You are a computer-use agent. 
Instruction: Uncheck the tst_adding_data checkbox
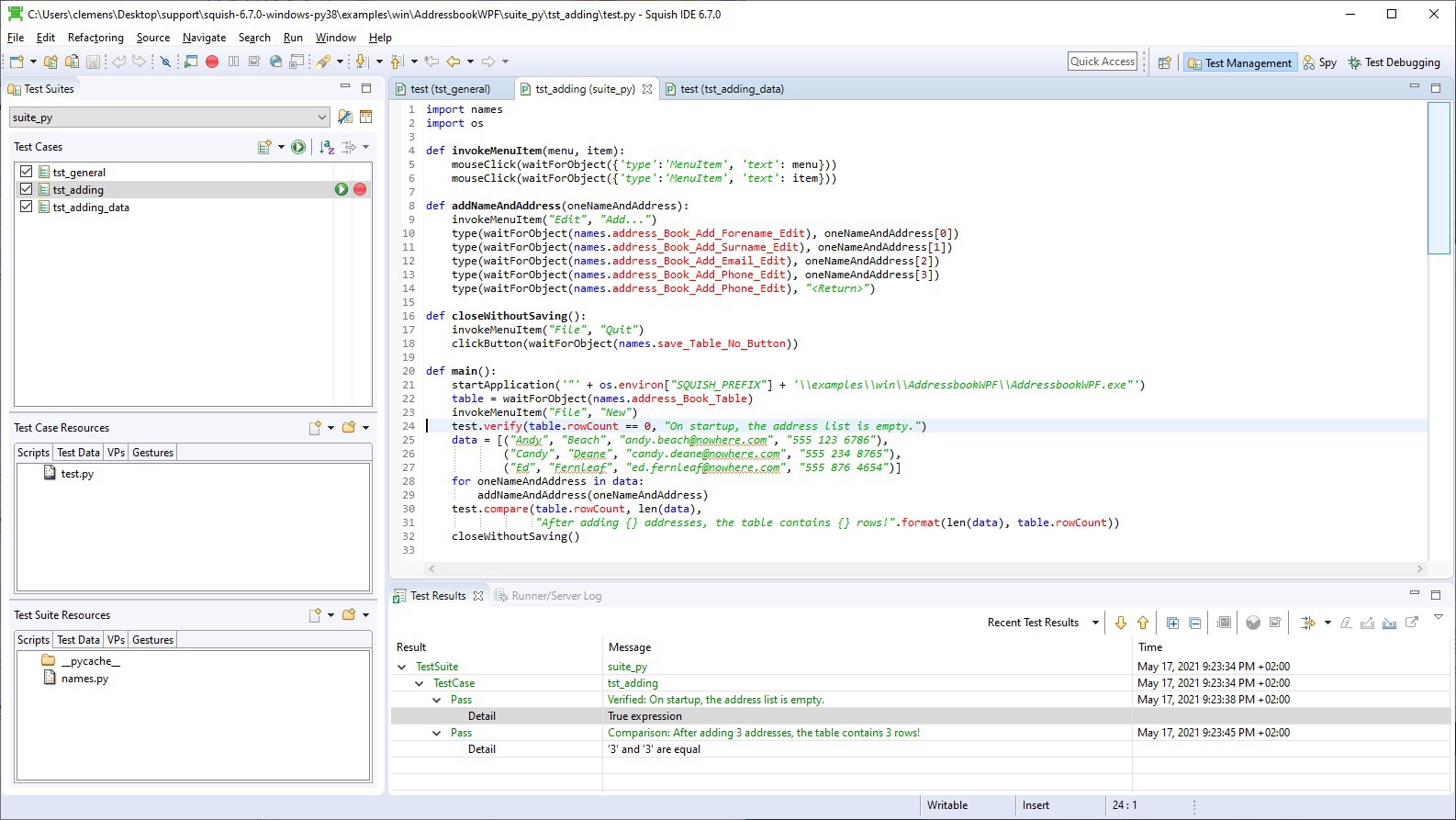coord(27,207)
